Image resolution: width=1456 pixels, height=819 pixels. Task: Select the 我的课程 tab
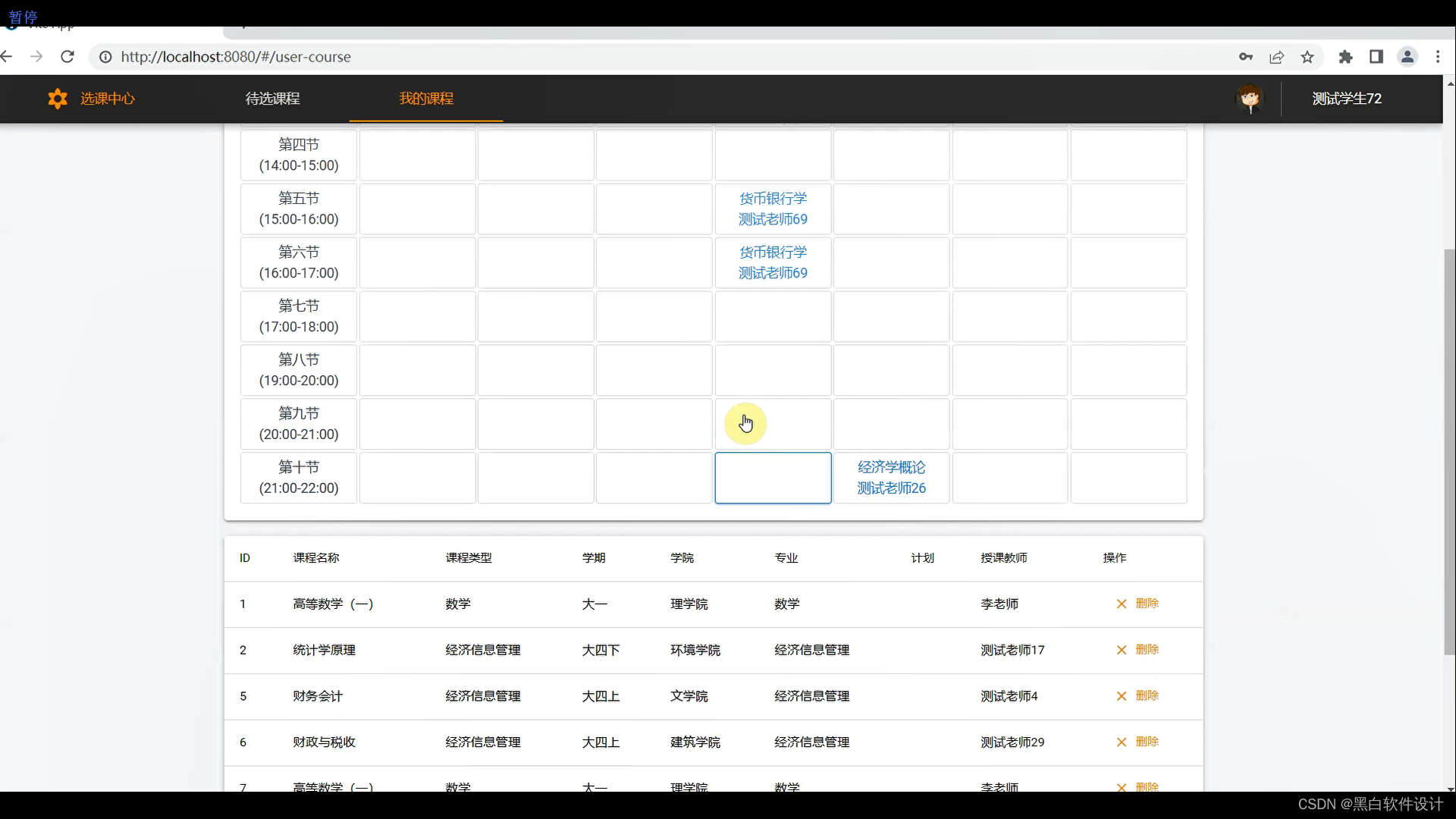(x=426, y=99)
